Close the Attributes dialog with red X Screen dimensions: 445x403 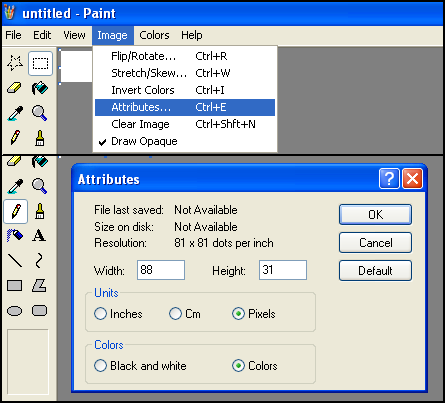412,179
